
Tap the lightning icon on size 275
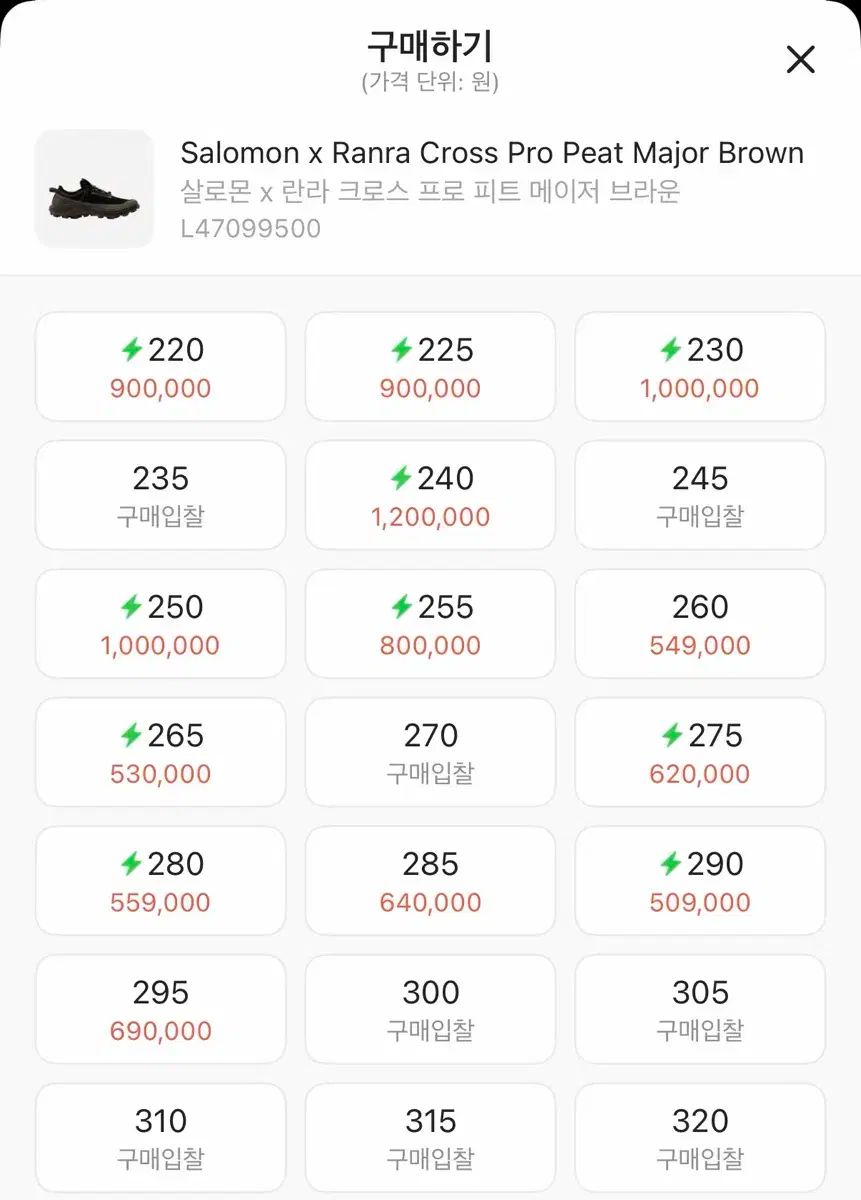point(672,736)
